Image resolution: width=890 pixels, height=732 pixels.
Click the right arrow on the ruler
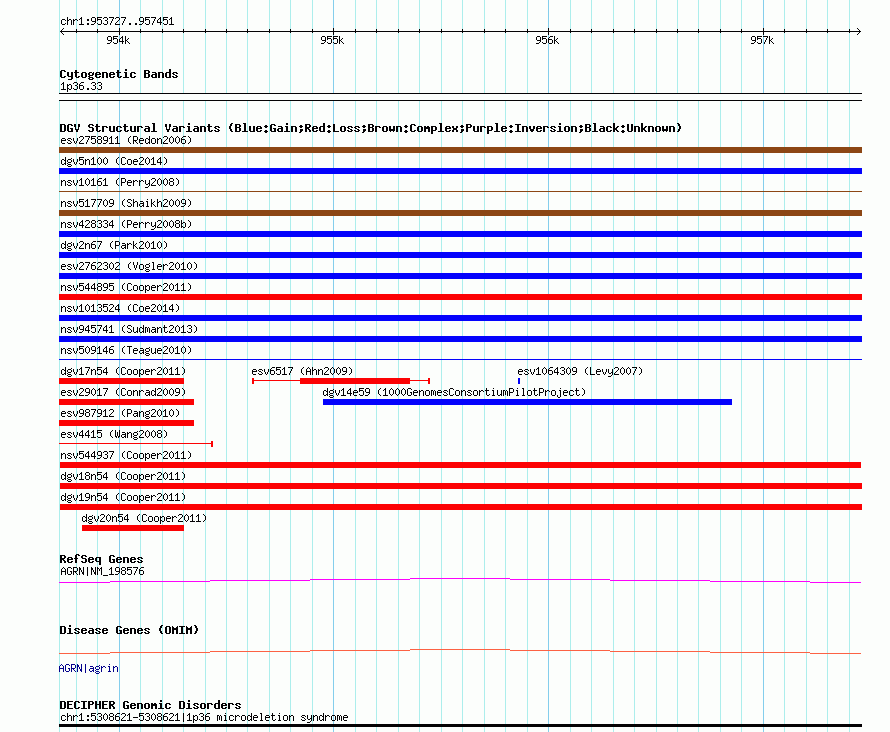click(x=858, y=32)
